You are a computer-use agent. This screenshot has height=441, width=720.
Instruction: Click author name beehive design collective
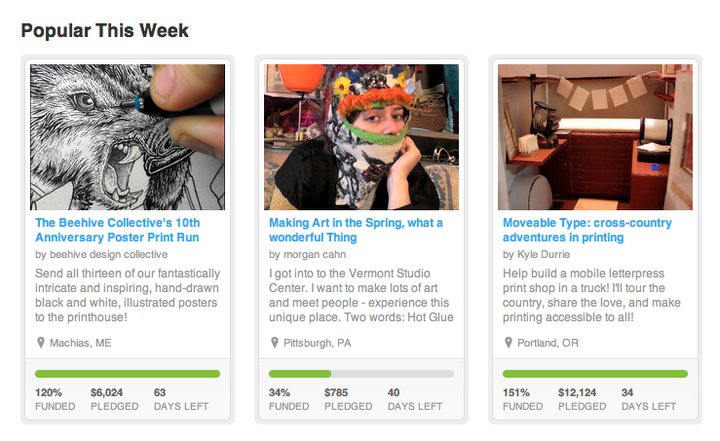[108, 254]
